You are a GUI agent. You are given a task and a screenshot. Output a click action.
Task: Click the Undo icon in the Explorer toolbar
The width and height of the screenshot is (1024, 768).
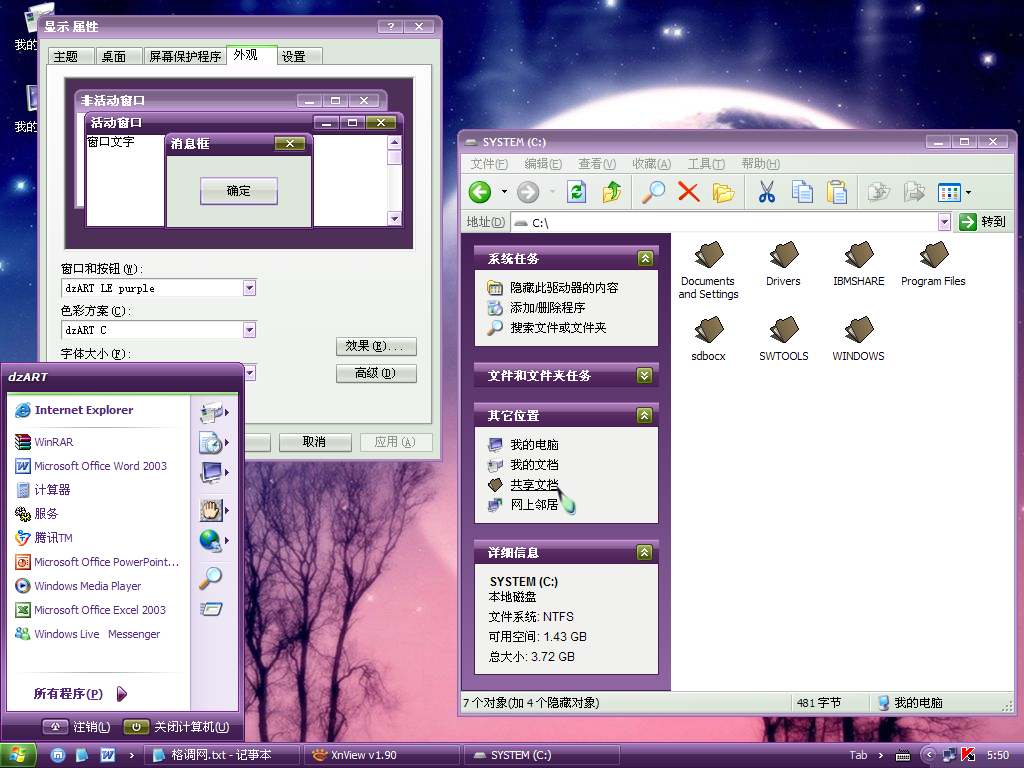click(x=879, y=192)
